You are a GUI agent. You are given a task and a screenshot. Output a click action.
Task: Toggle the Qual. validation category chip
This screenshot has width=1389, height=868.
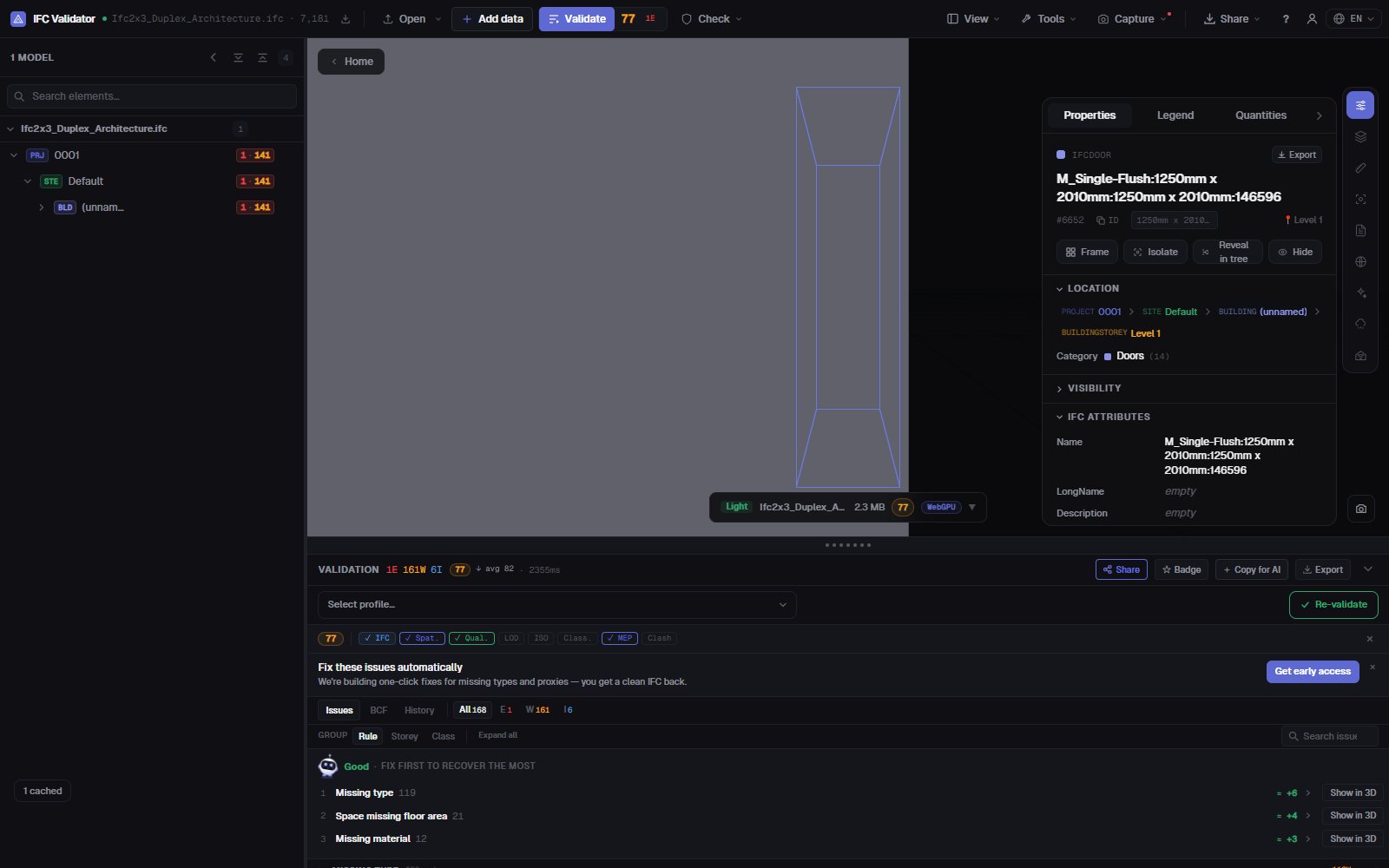[471, 638]
